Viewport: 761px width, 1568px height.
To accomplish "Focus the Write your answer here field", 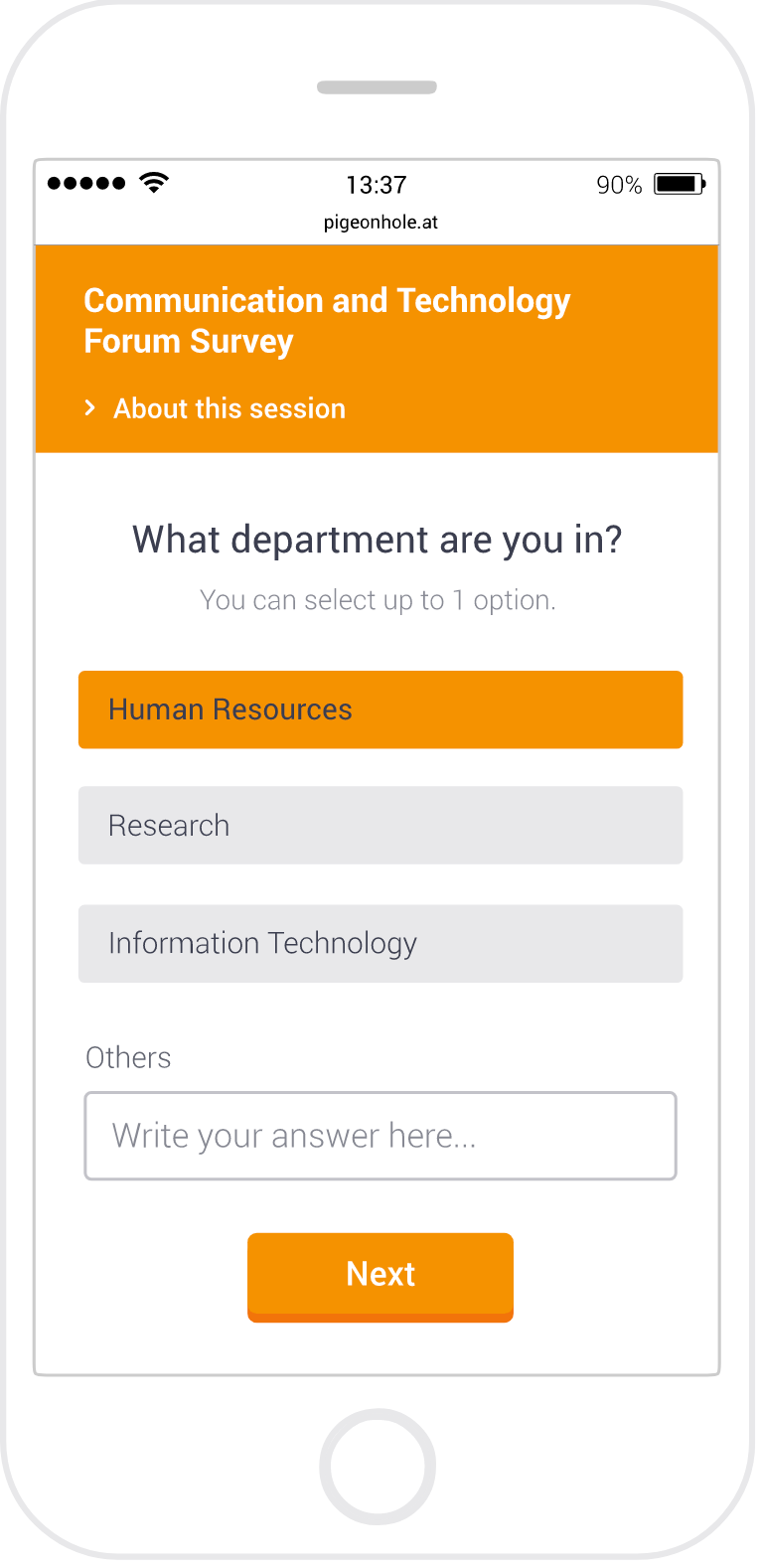I will [380, 1136].
